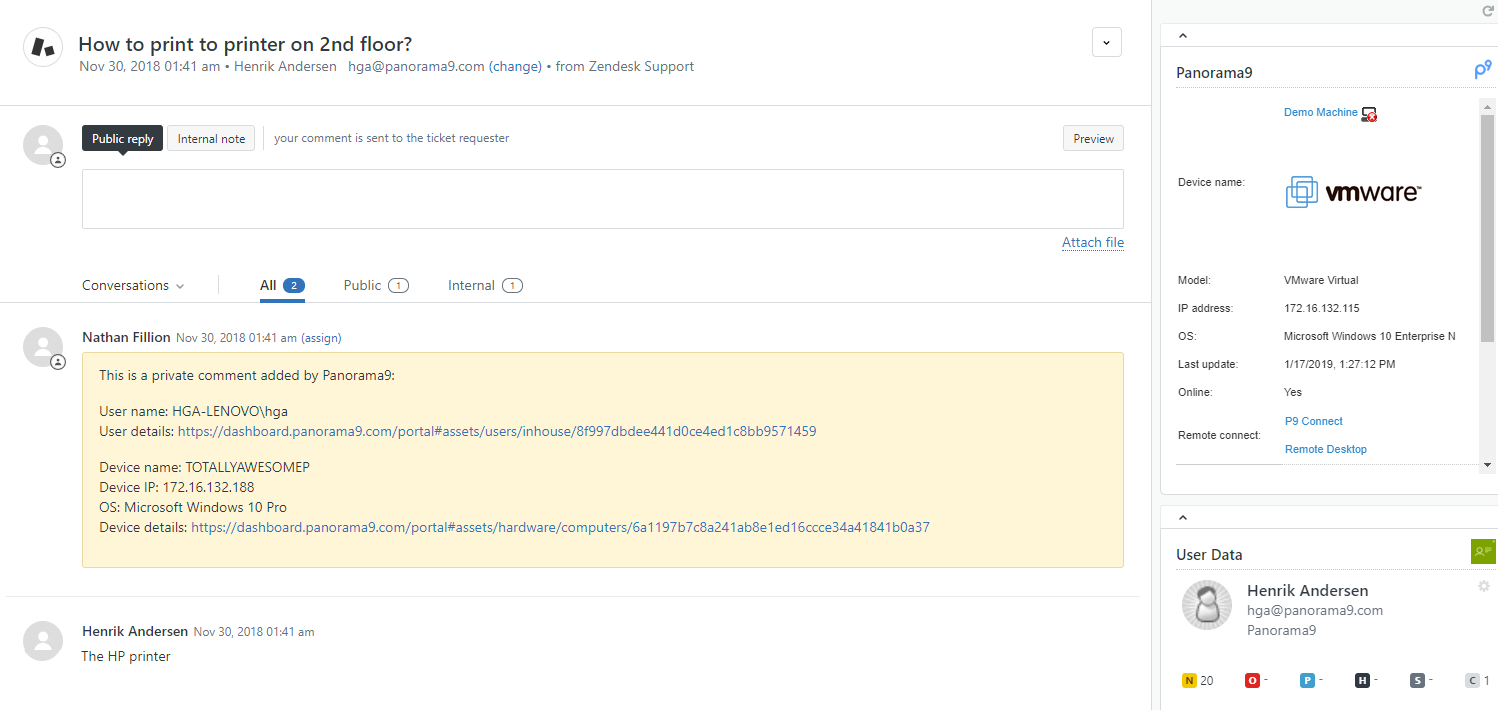The image size is (1498, 710).
Task: Click 'Device IP: 172.16.132.188' in comment
Action: point(176,487)
